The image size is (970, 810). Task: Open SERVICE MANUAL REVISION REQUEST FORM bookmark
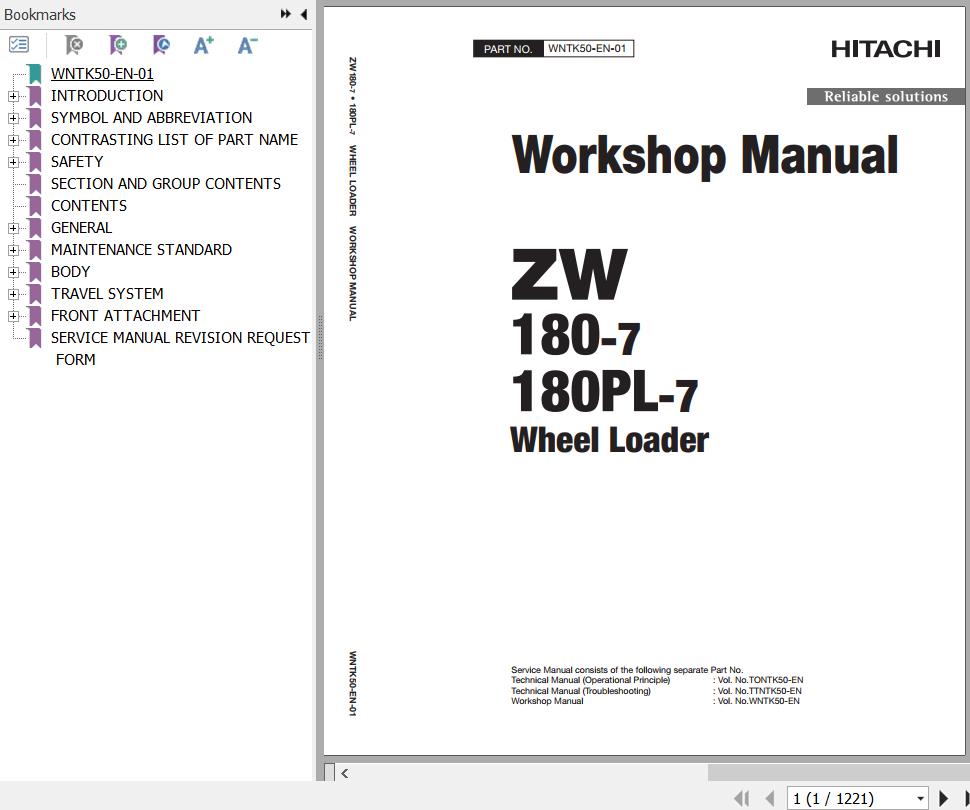(x=180, y=348)
